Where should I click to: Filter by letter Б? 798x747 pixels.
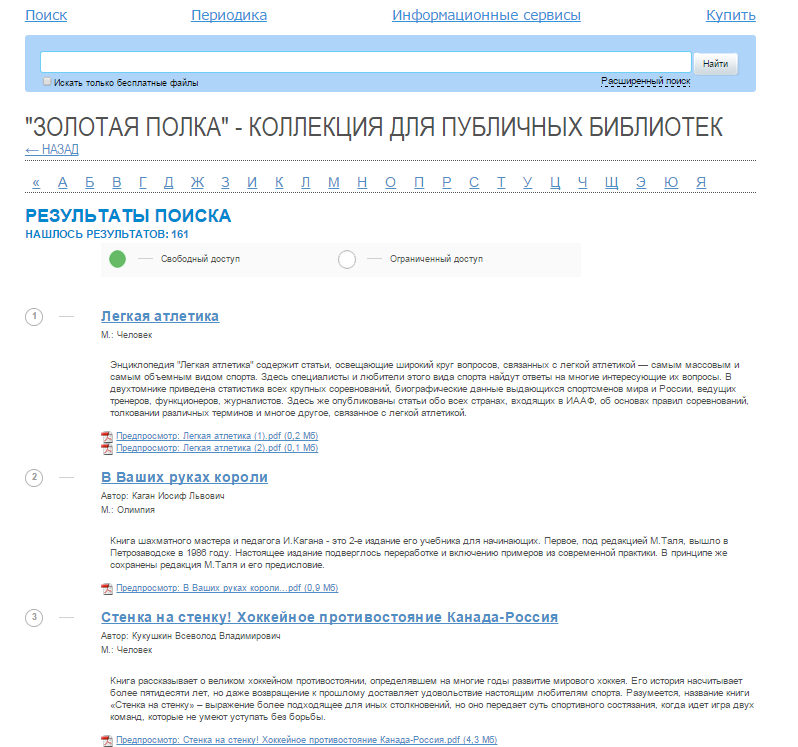[x=90, y=182]
